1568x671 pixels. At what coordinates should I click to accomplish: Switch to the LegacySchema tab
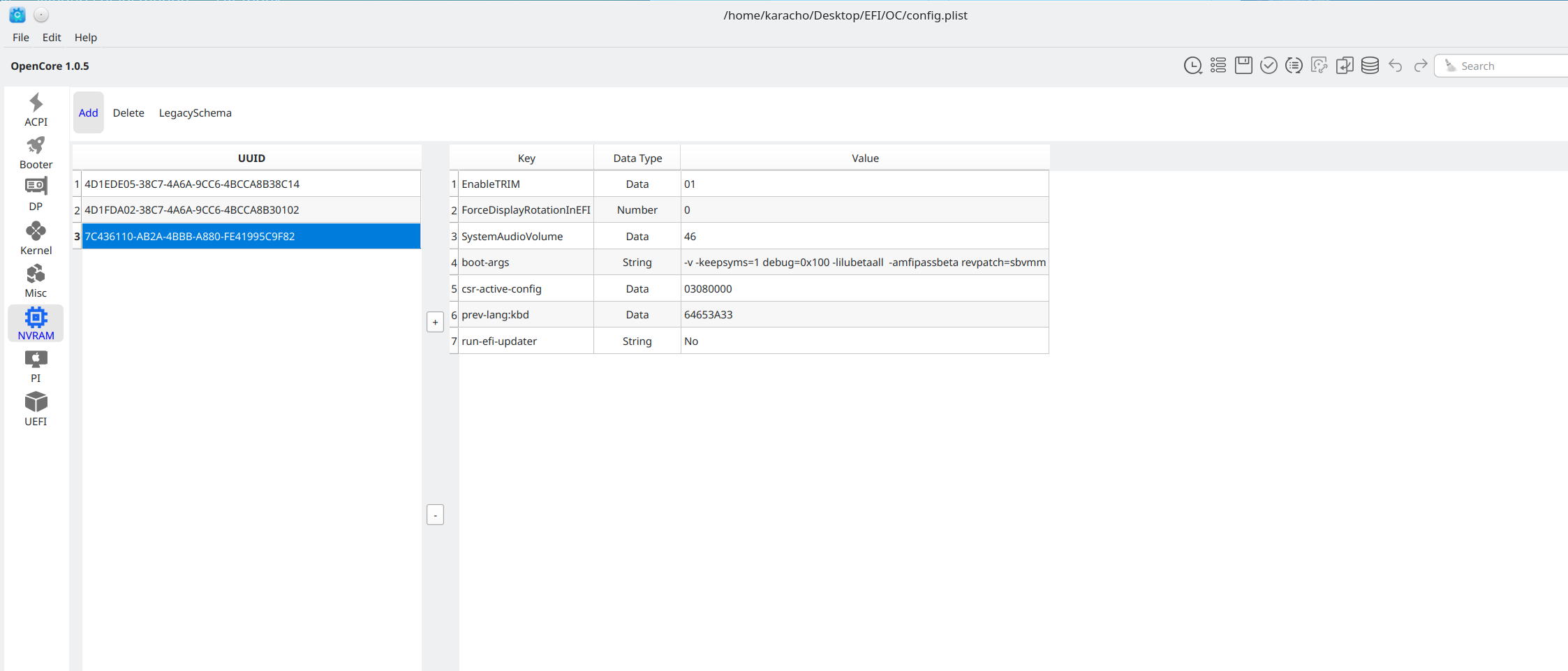[x=195, y=113]
